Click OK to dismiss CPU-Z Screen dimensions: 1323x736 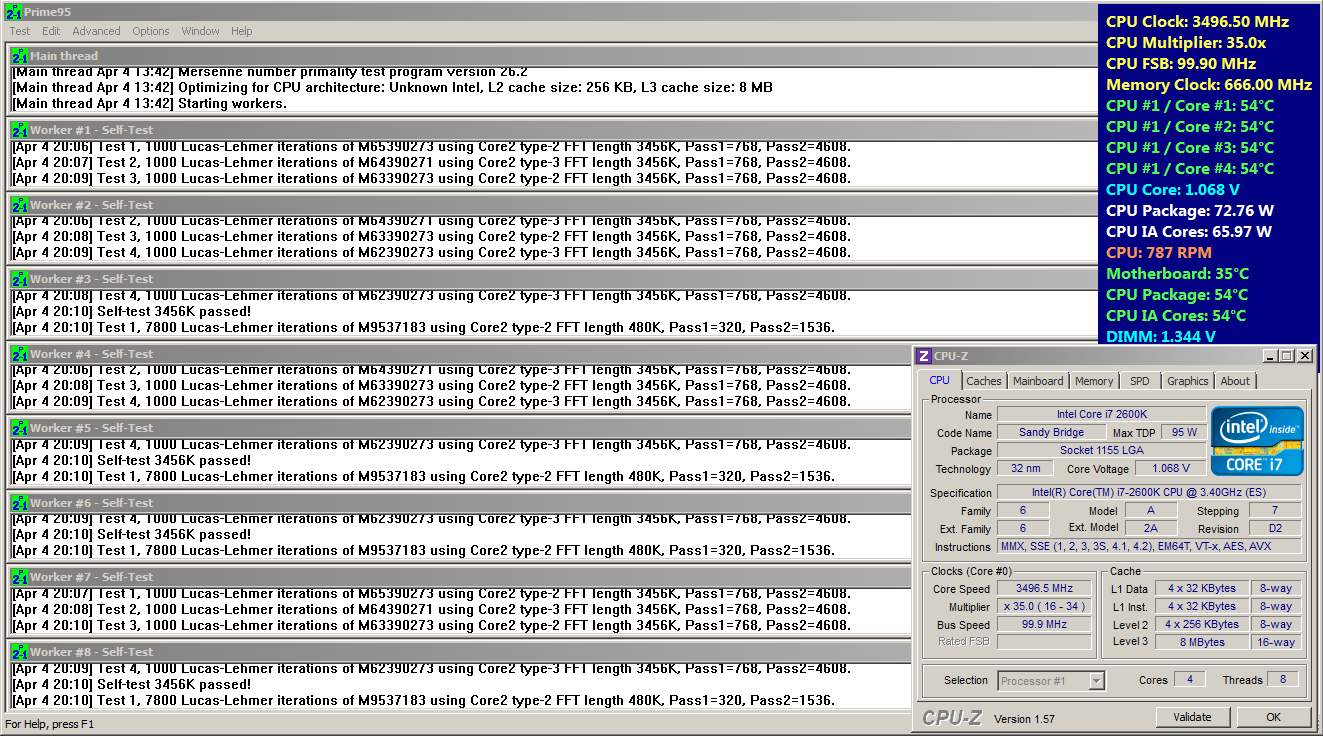point(1273,717)
